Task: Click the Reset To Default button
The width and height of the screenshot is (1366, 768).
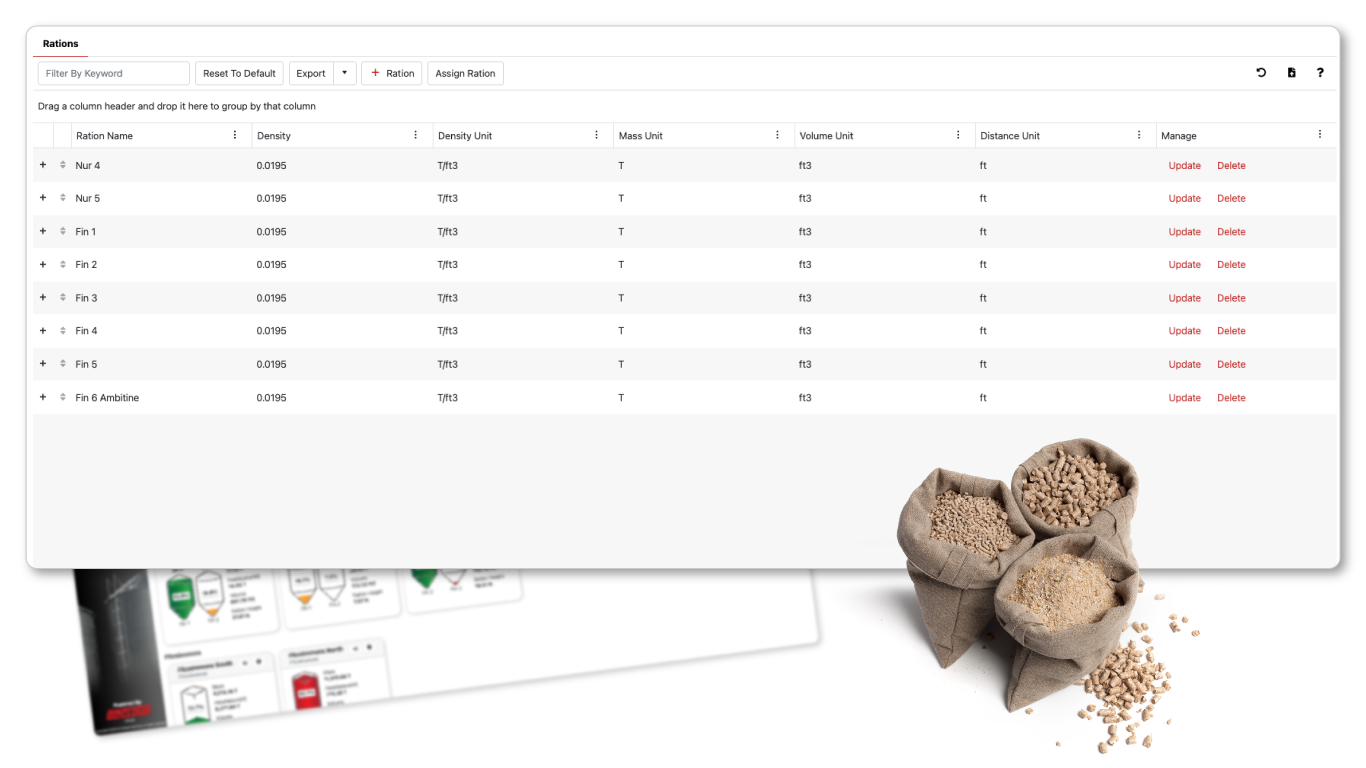Action: pos(239,72)
